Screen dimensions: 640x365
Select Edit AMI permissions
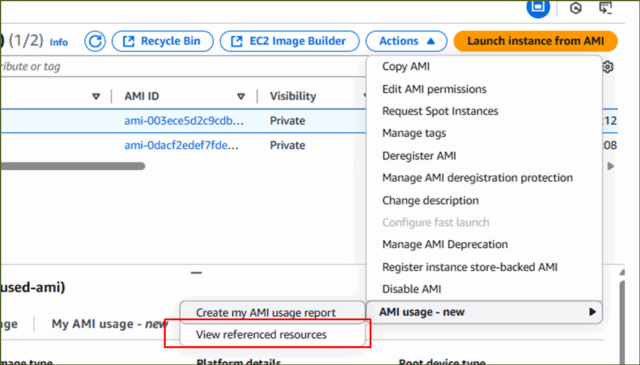tap(434, 89)
